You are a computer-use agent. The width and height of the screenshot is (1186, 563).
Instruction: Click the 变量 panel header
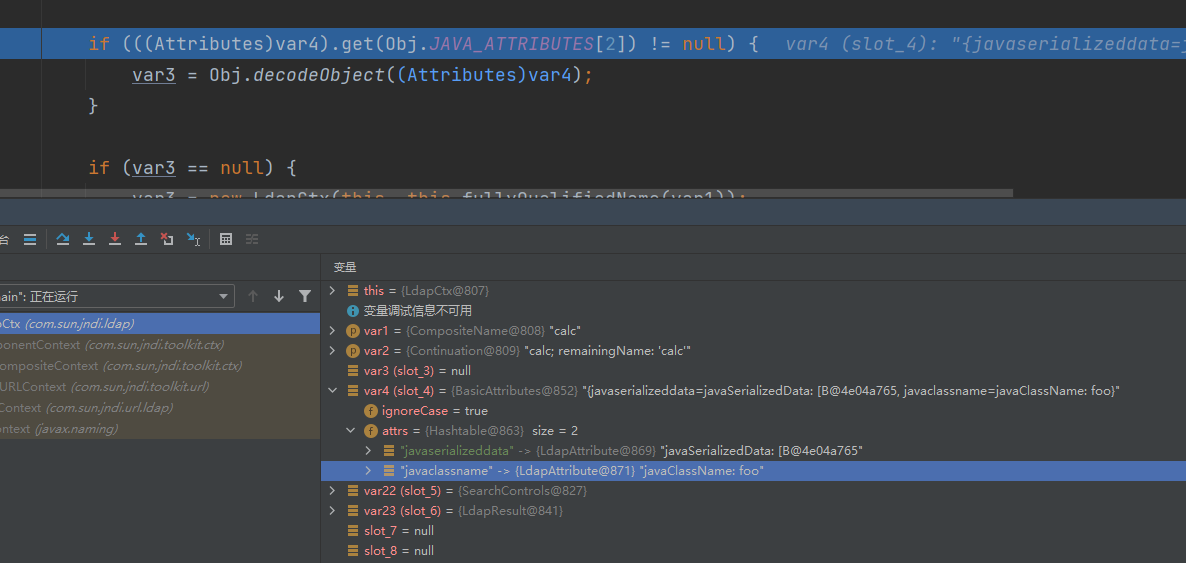click(345, 267)
